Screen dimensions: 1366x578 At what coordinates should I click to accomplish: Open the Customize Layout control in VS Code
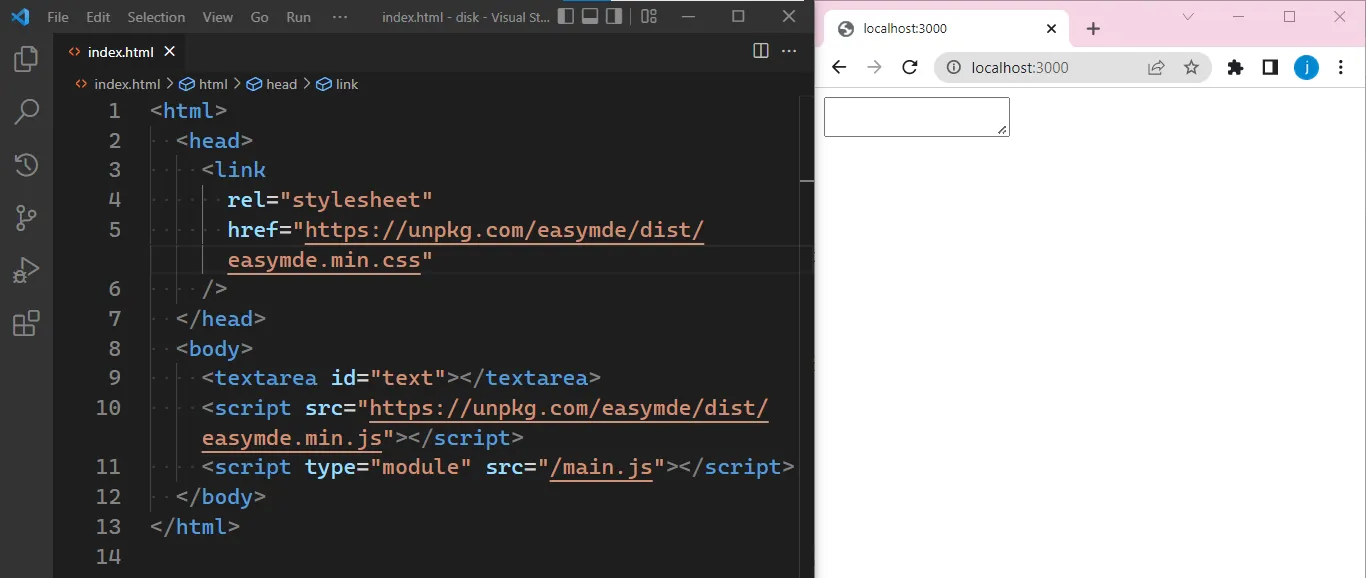tap(649, 16)
